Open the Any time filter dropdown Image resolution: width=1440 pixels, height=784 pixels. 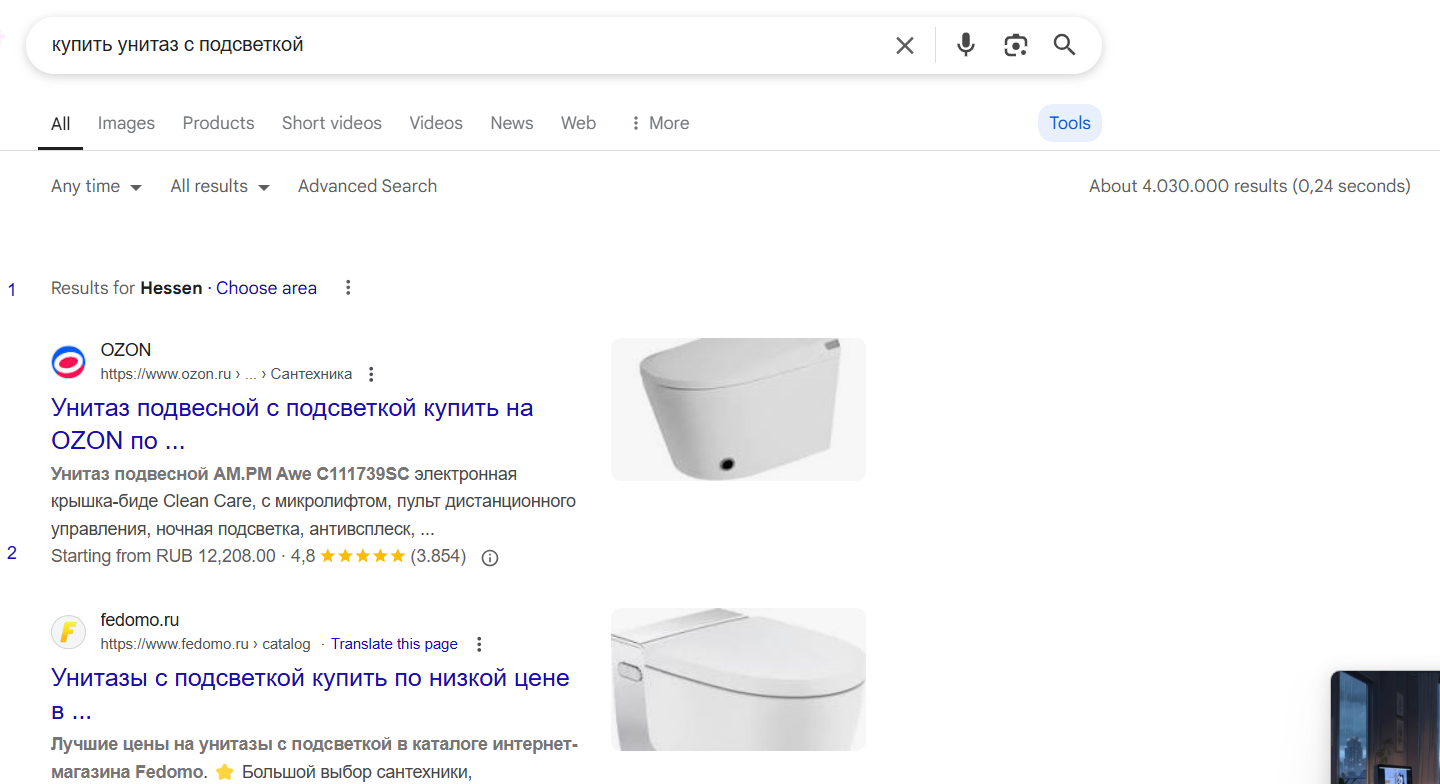(96, 186)
